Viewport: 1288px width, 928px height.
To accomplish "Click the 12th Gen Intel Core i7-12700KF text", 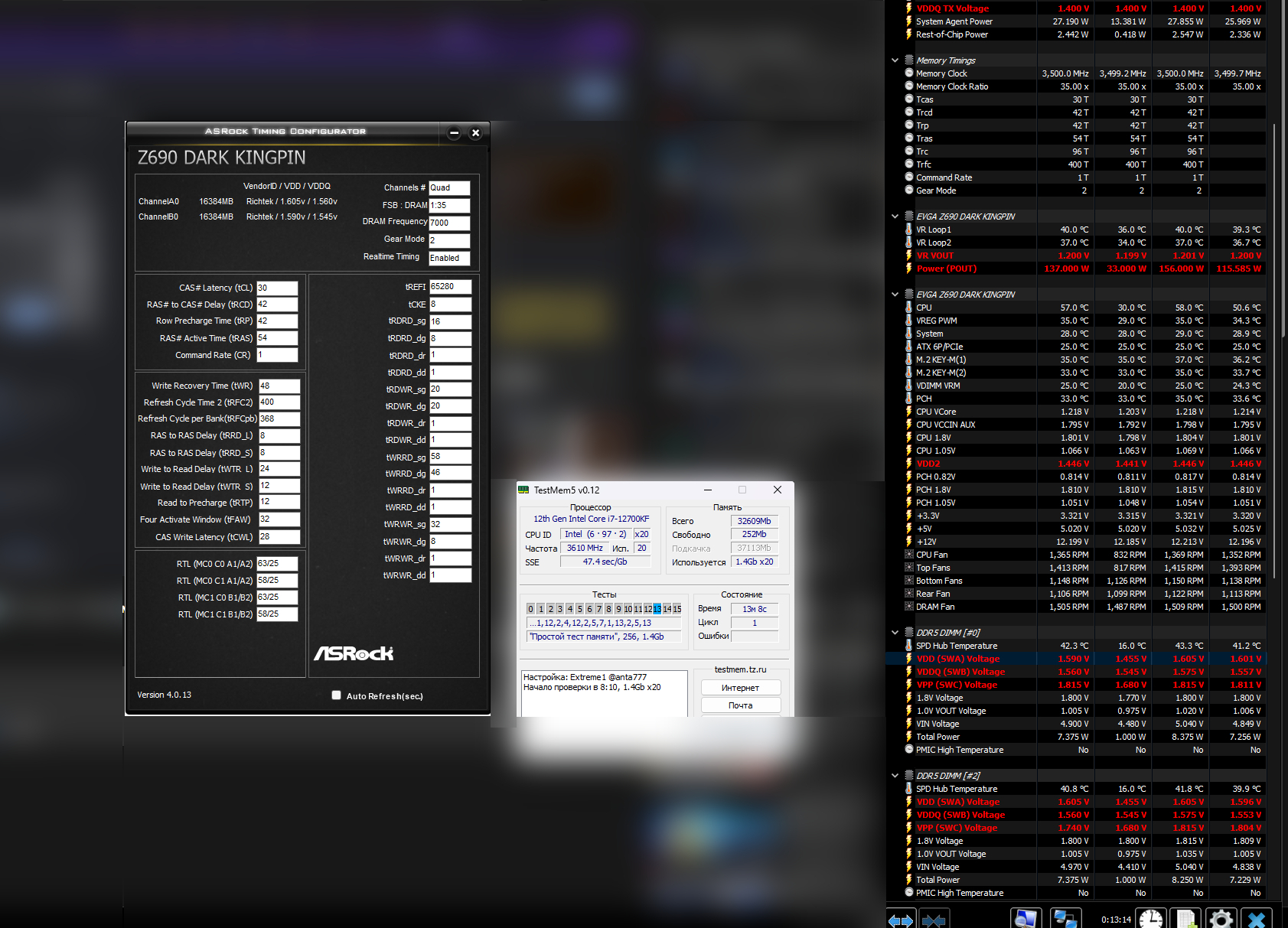I will coord(591,519).
